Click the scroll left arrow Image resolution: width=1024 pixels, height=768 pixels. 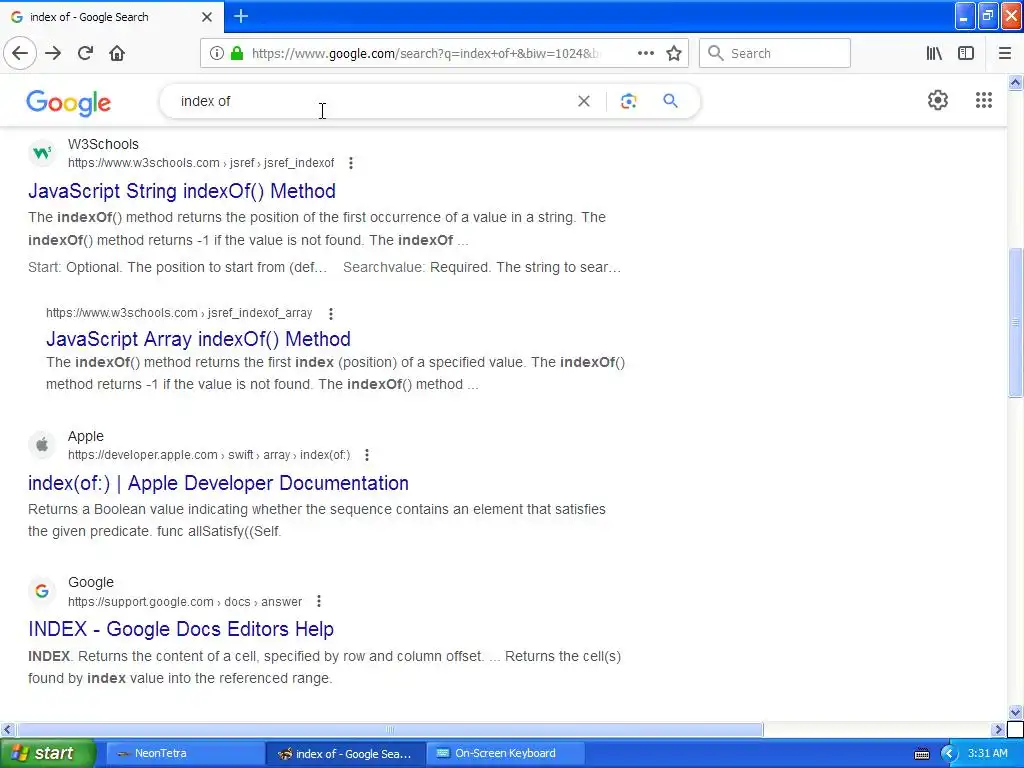(x=7, y=729)
